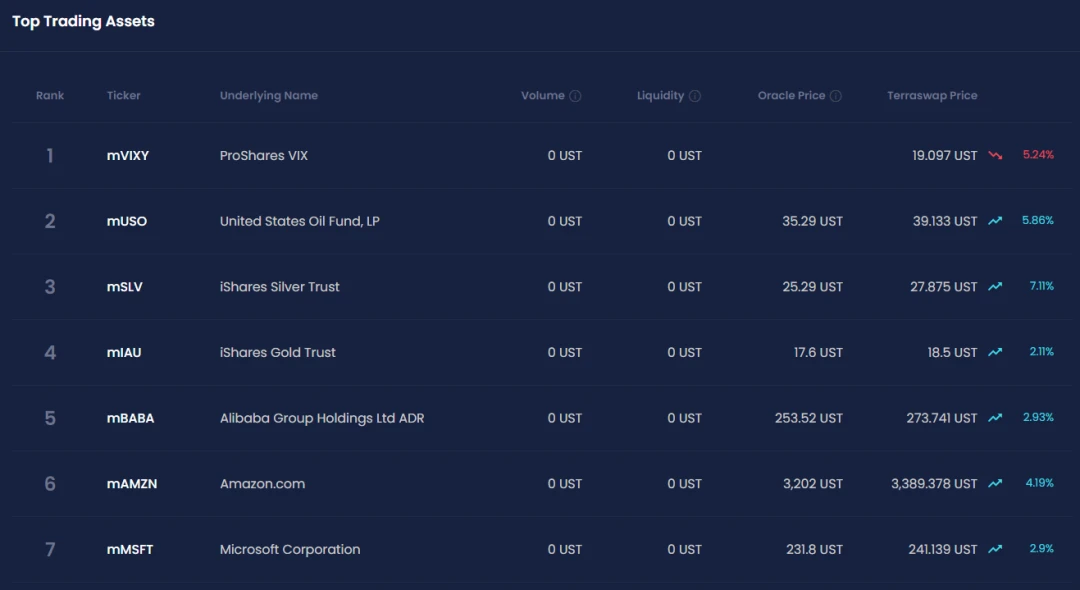Click the 5.24% change for mVIXY
Viewport: 1080px width, 590px height.
click(1038, 155)
